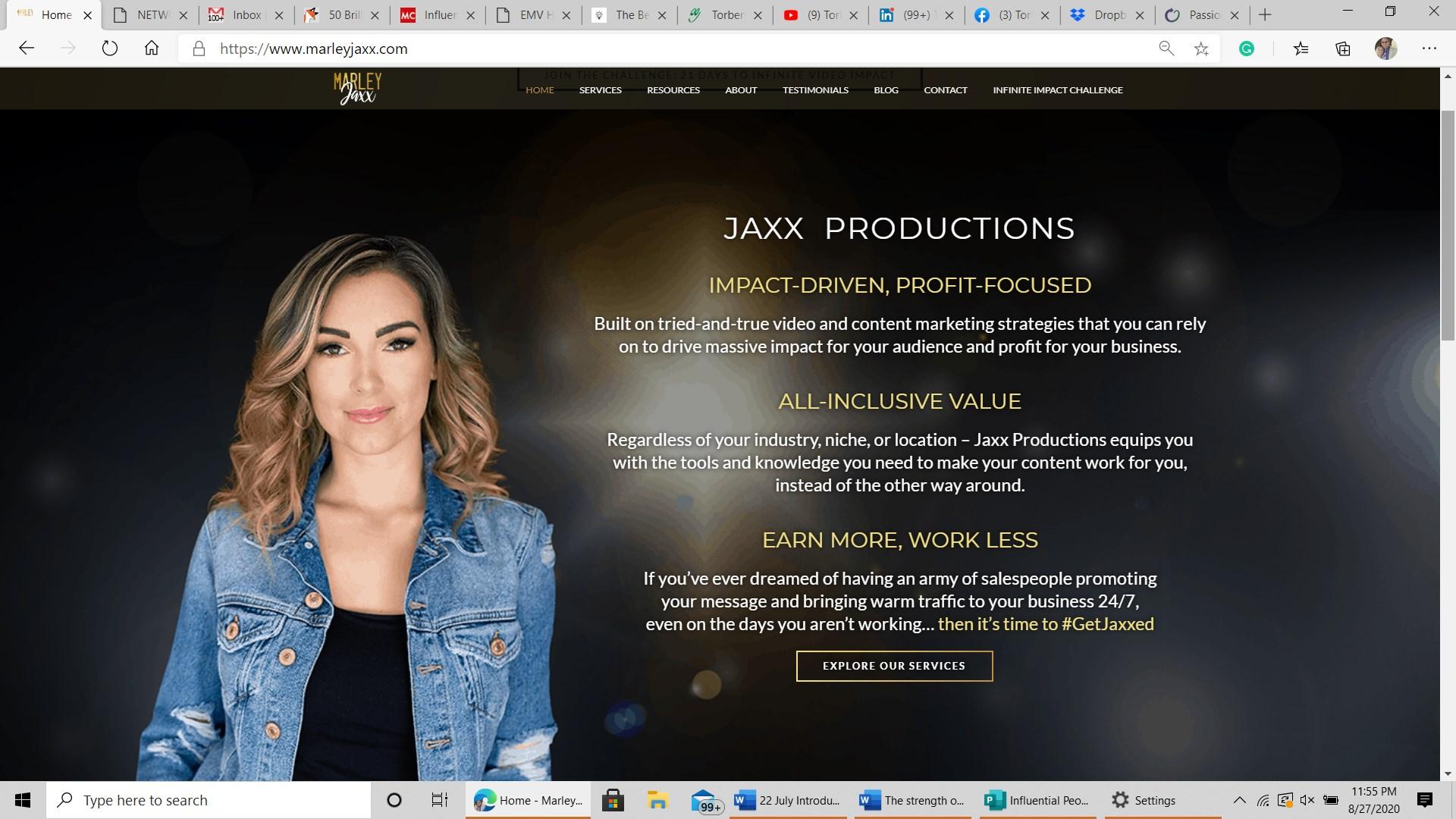Image resolution: width=1456 pixels, height=819 pixels.
Task: Click the #GetJaxxed link text
Action: [x=1107, y=624]
